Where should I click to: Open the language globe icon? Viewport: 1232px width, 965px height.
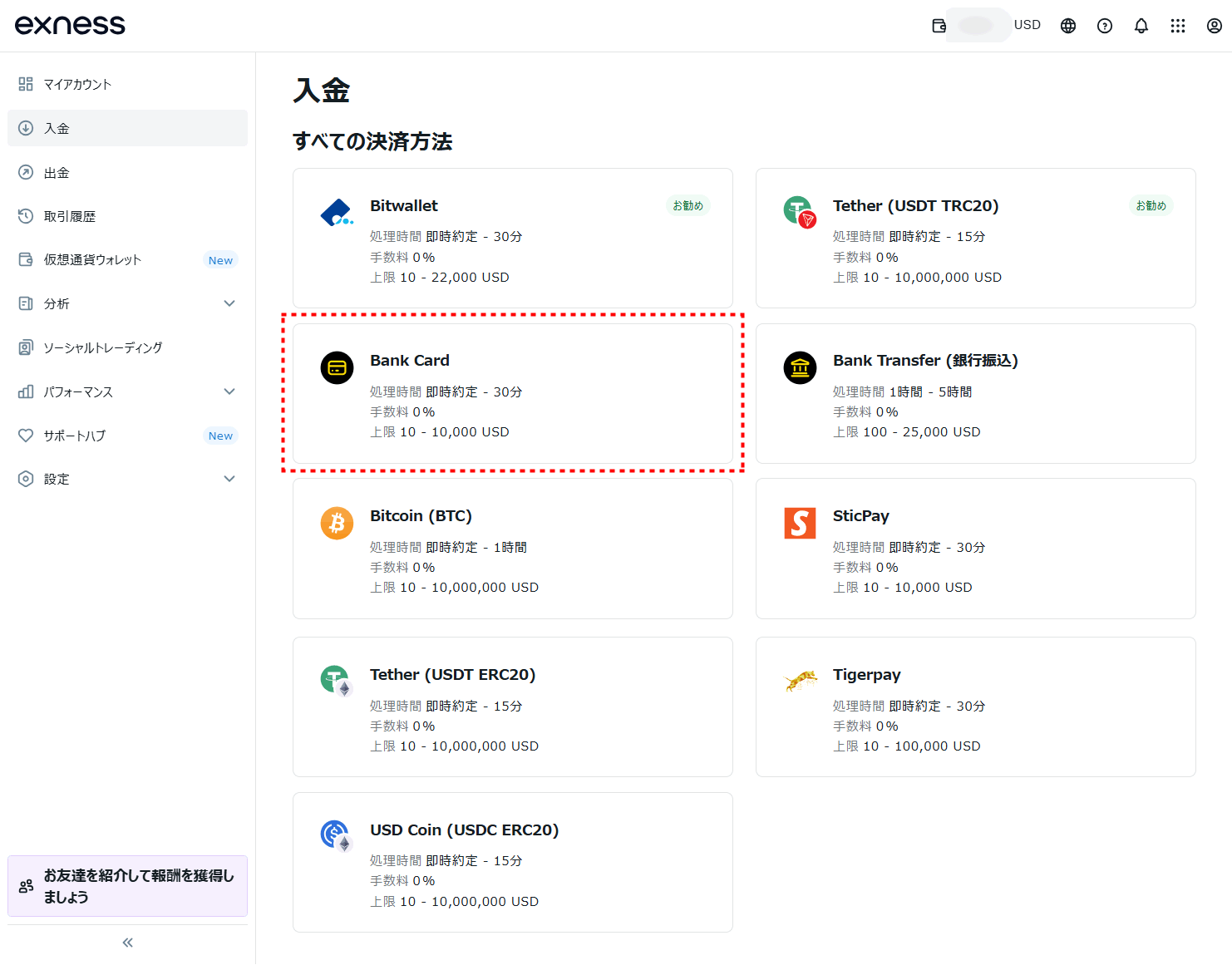1068,26
